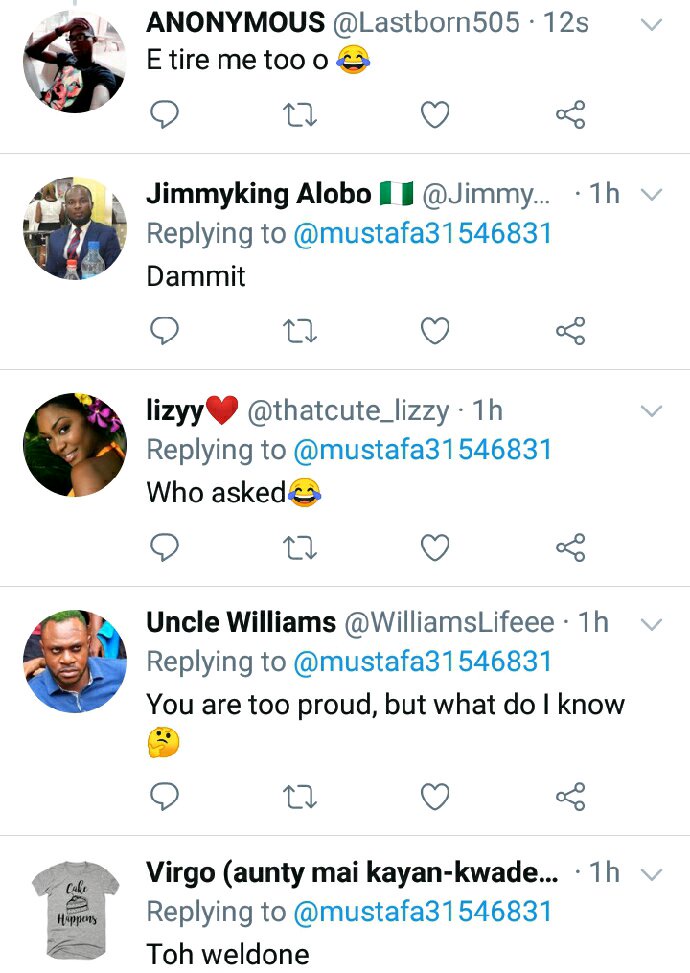Open @mustafa31546831 link in Jimmyking's reply

[x=422, y=233]
